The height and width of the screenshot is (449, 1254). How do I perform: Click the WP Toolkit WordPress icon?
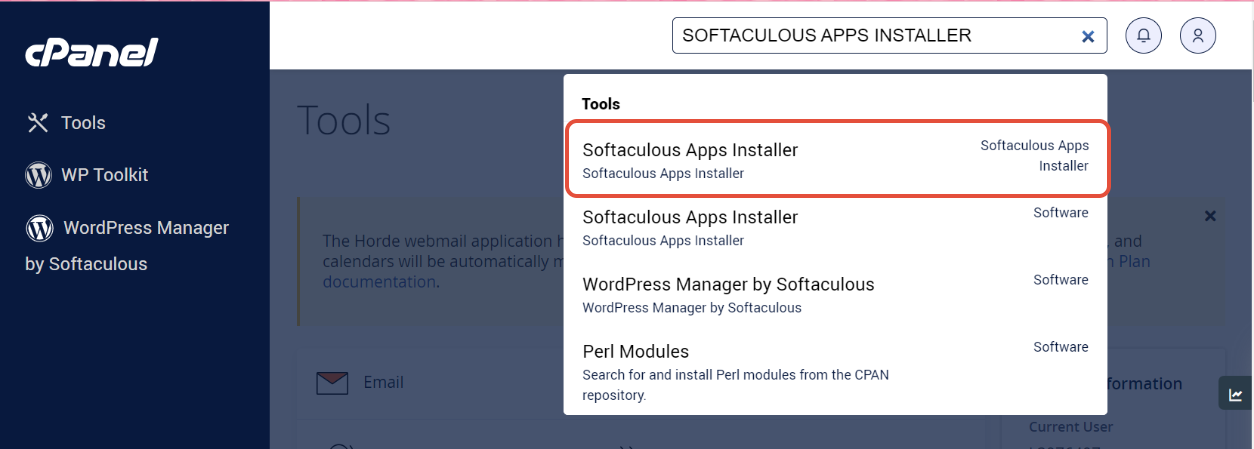pyautogui.click(x=38, y=175)
